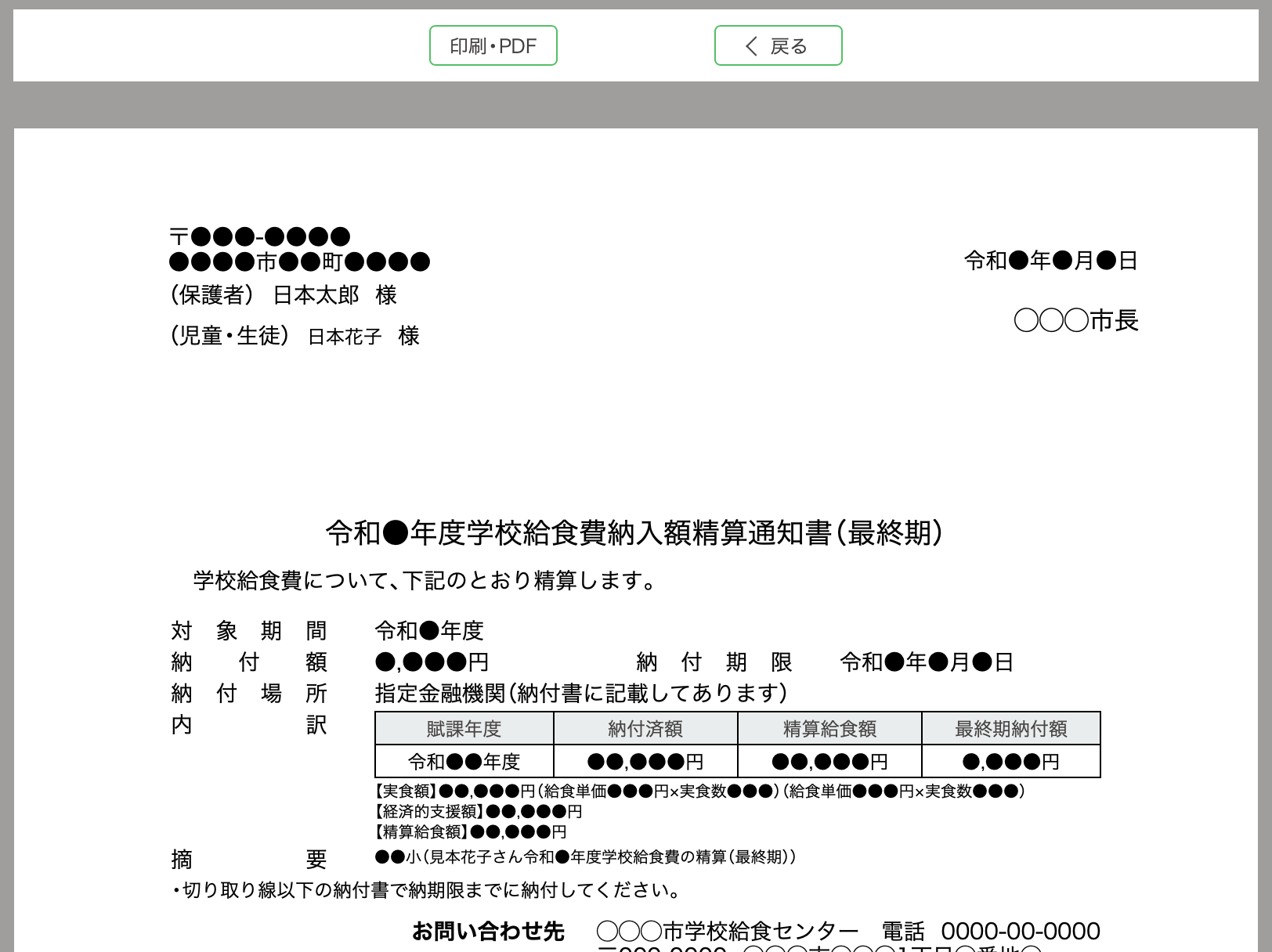The image size is (1272, 952).
Task: Click the 納付済額 table header
Action: click(645, 729)
